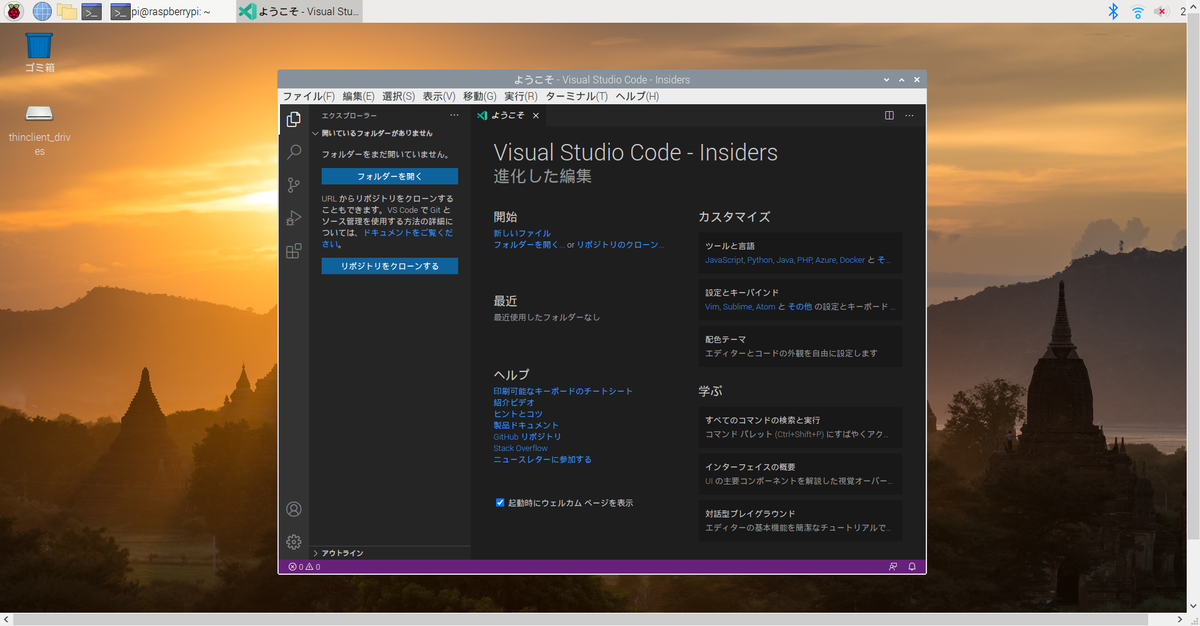Open the editor more actions ellipsis
This screenshot has width=1200, height=626.
click(x=909, y=115)
